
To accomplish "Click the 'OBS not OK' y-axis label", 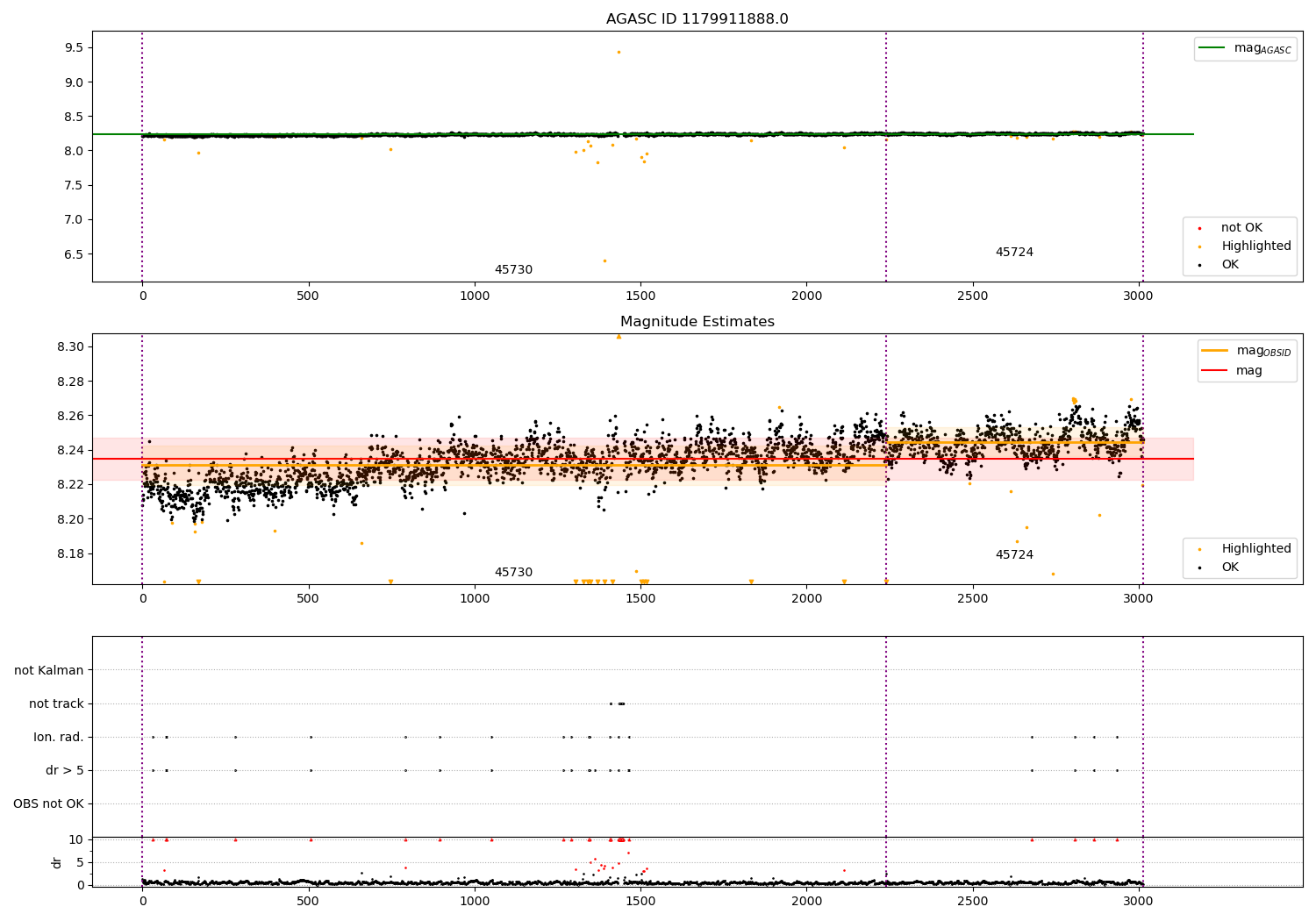I will tap(49, 803).
